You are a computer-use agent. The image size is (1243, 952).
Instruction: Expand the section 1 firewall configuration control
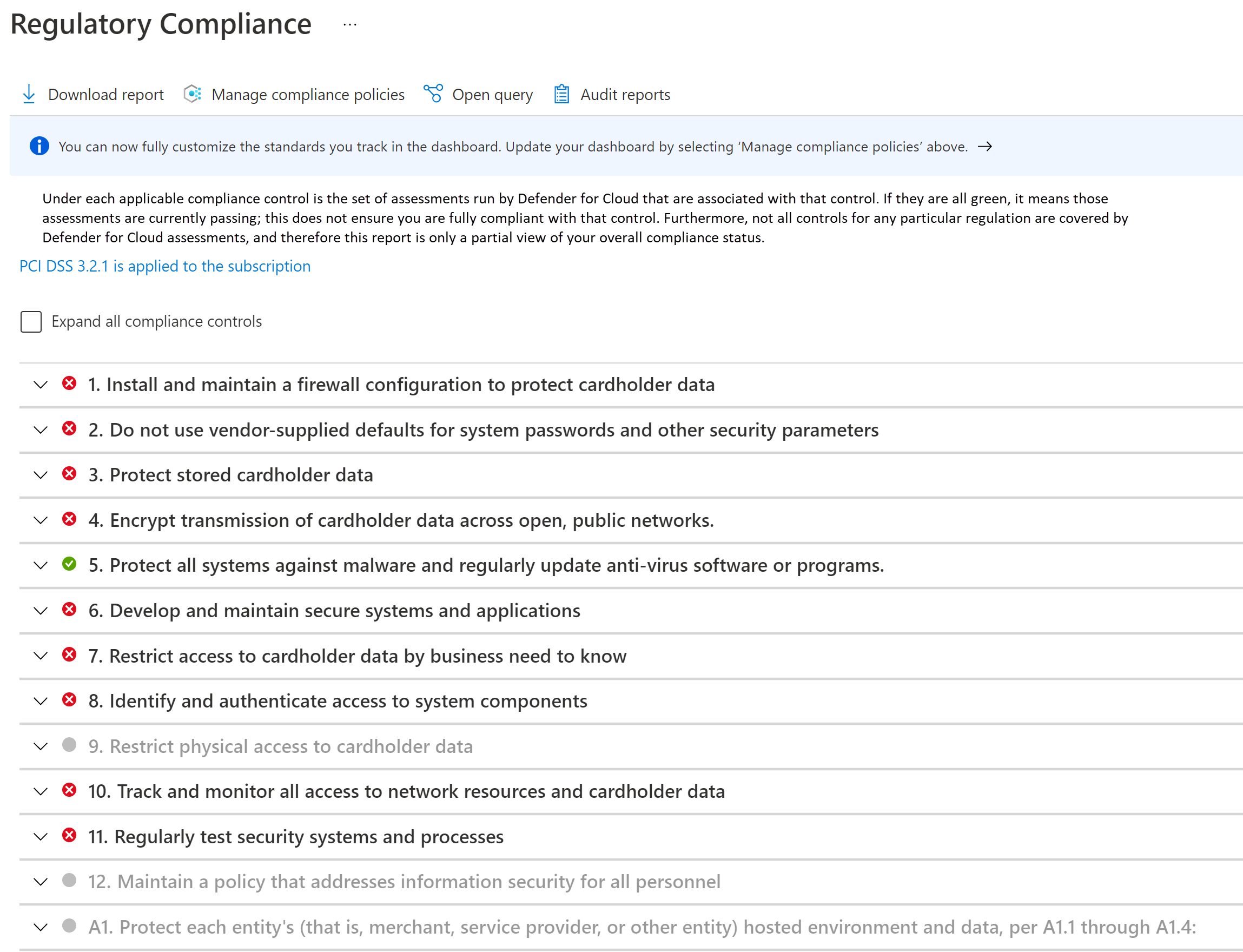click(41, 384)
